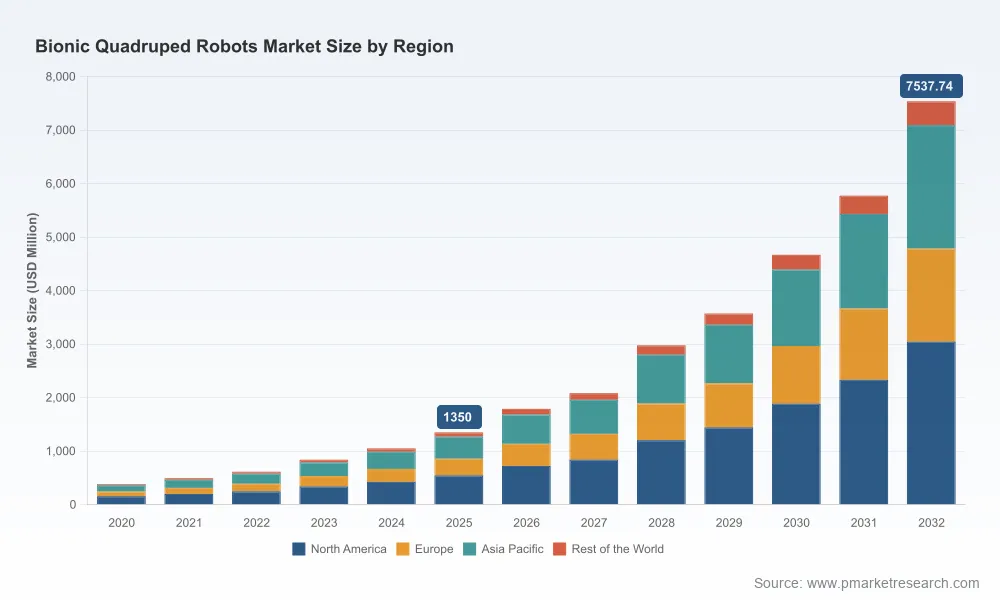The image size is (1000, 600).
Task: Click the 1,000 y-axis tick label
Action: click(x=61, y=451)
